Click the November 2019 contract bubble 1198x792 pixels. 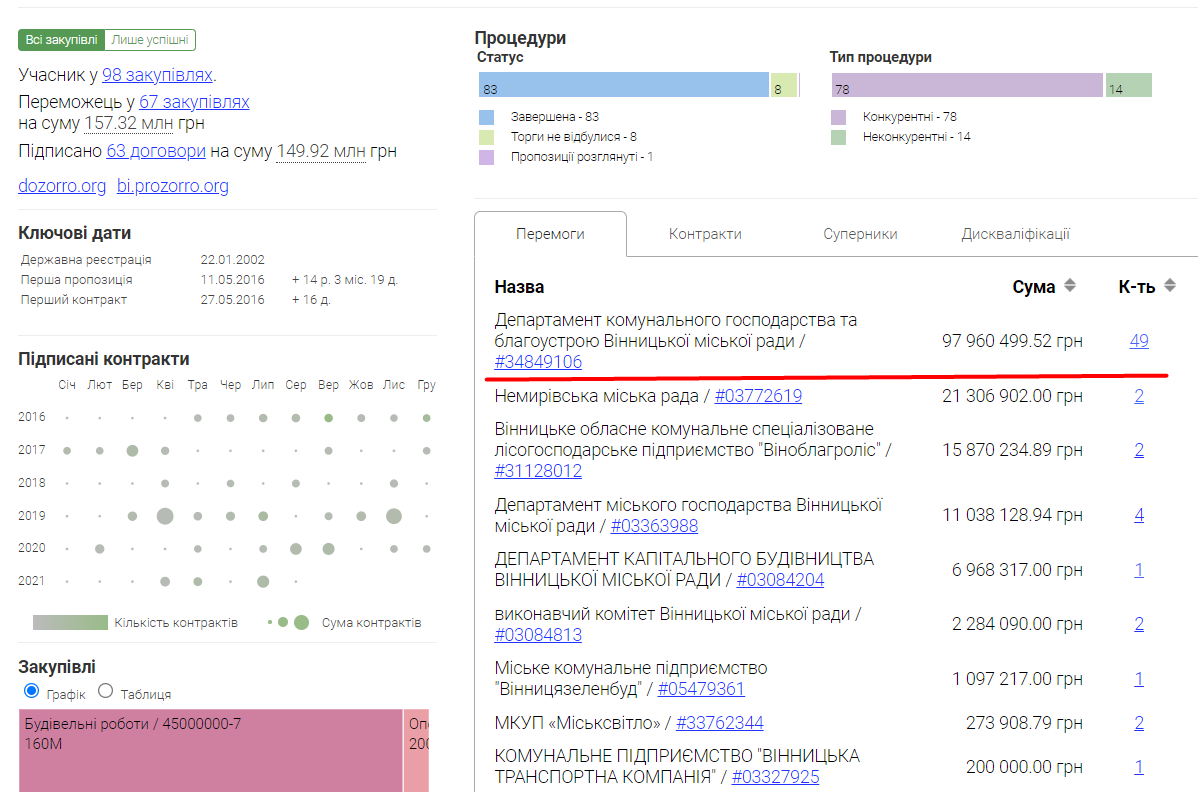394,516
